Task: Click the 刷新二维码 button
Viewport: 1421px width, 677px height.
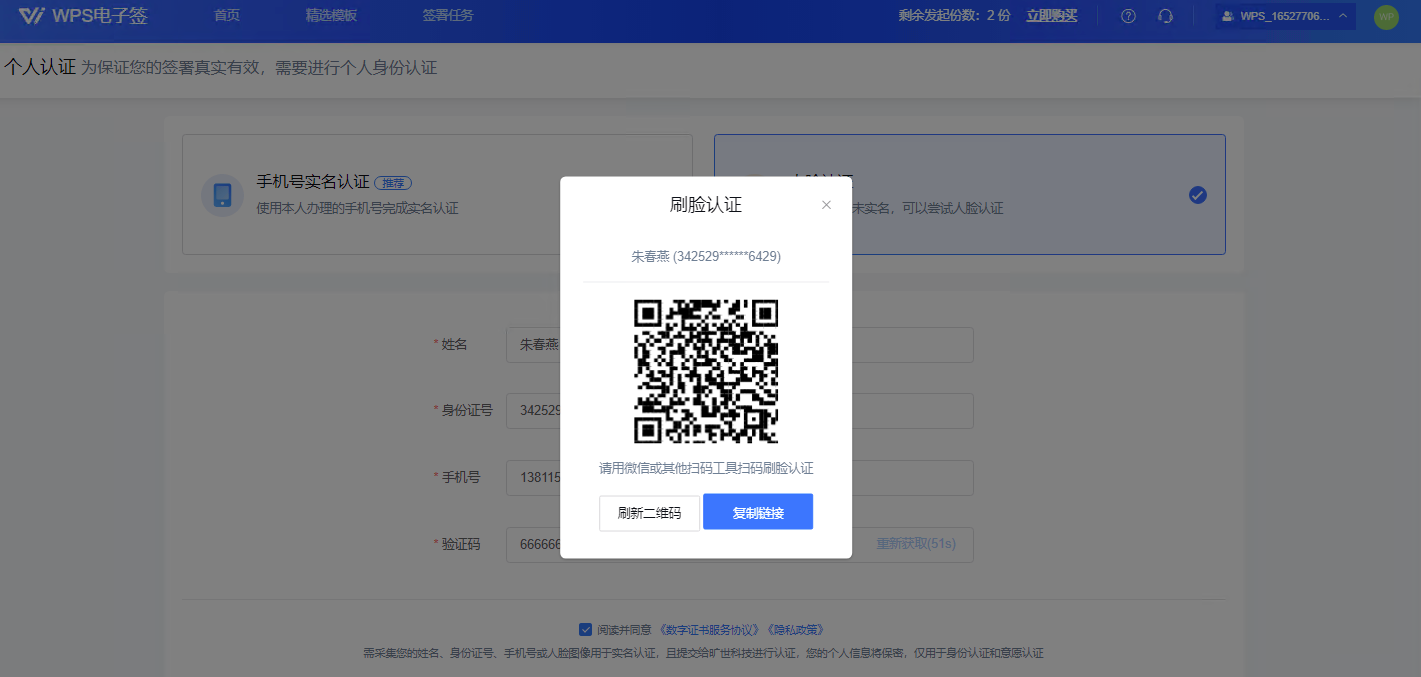Action: [x=649, y=513]
